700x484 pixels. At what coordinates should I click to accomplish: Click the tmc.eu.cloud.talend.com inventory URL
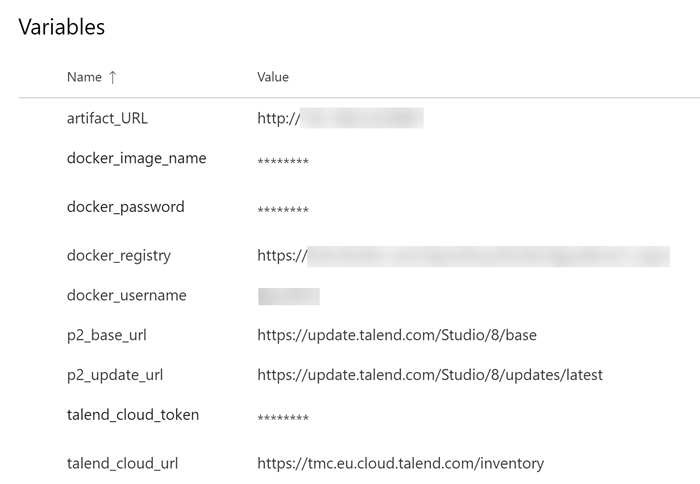pos(400,463)
